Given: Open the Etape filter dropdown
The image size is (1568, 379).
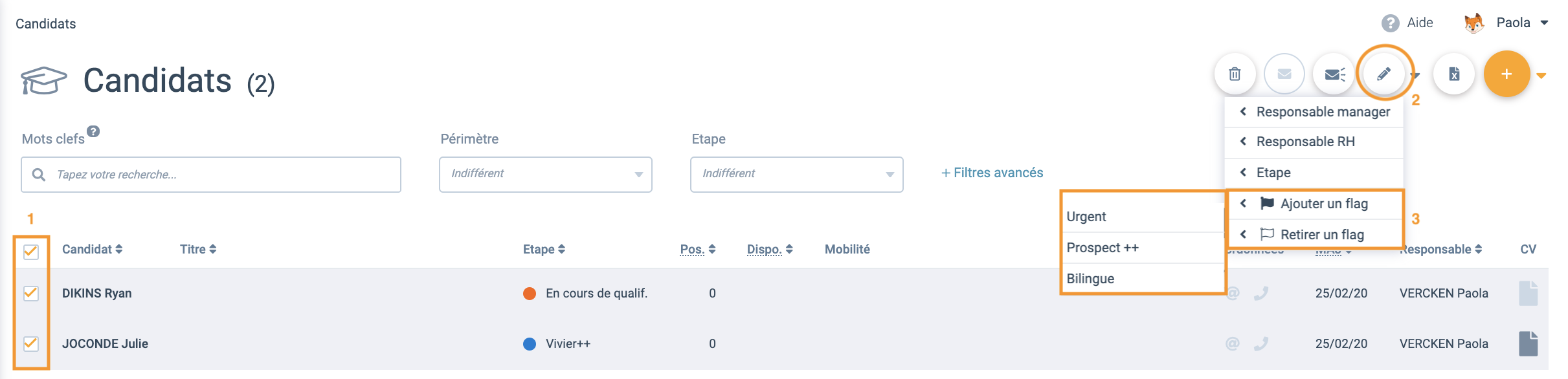Looking at the screenshot, I should [x=796, y=175].
